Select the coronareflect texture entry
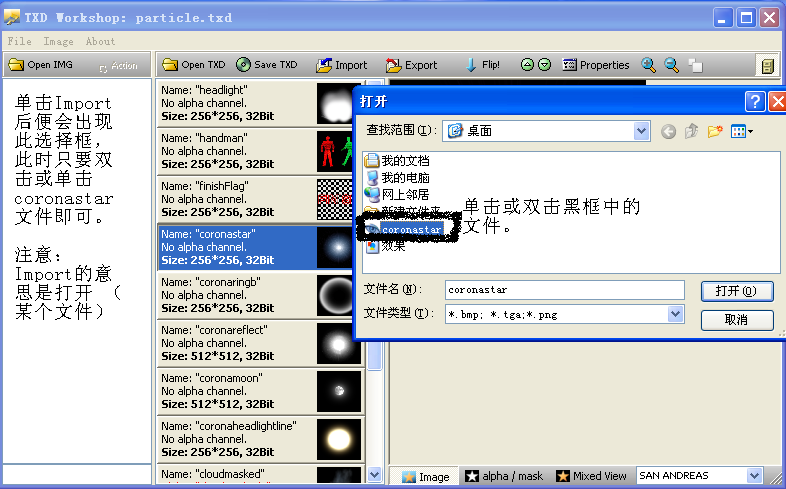 pos(259,344)
